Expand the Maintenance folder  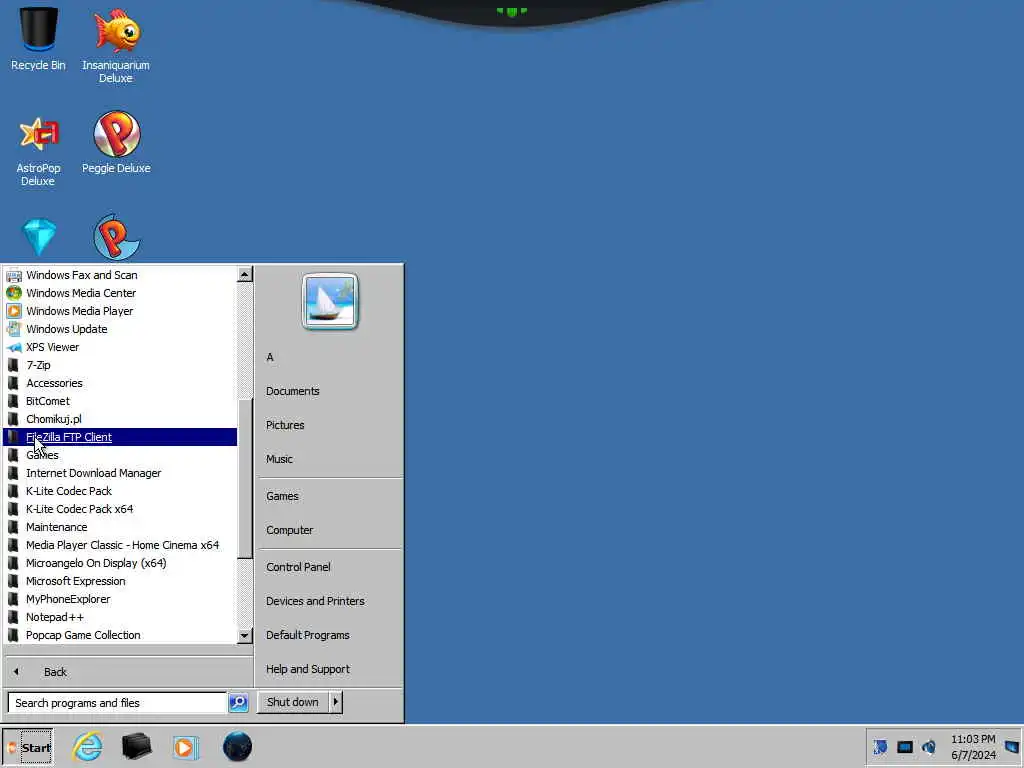click(x=120, y=527)
